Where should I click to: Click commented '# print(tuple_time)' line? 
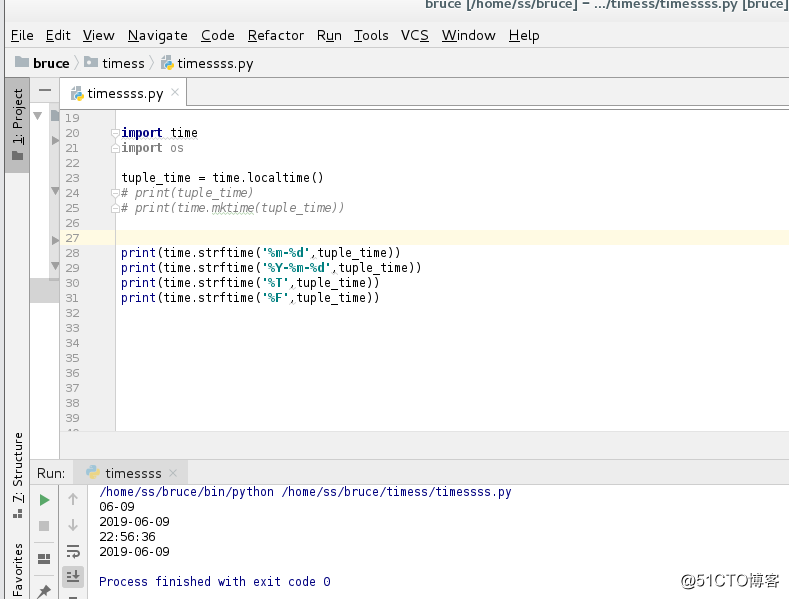tap(187, 193)
